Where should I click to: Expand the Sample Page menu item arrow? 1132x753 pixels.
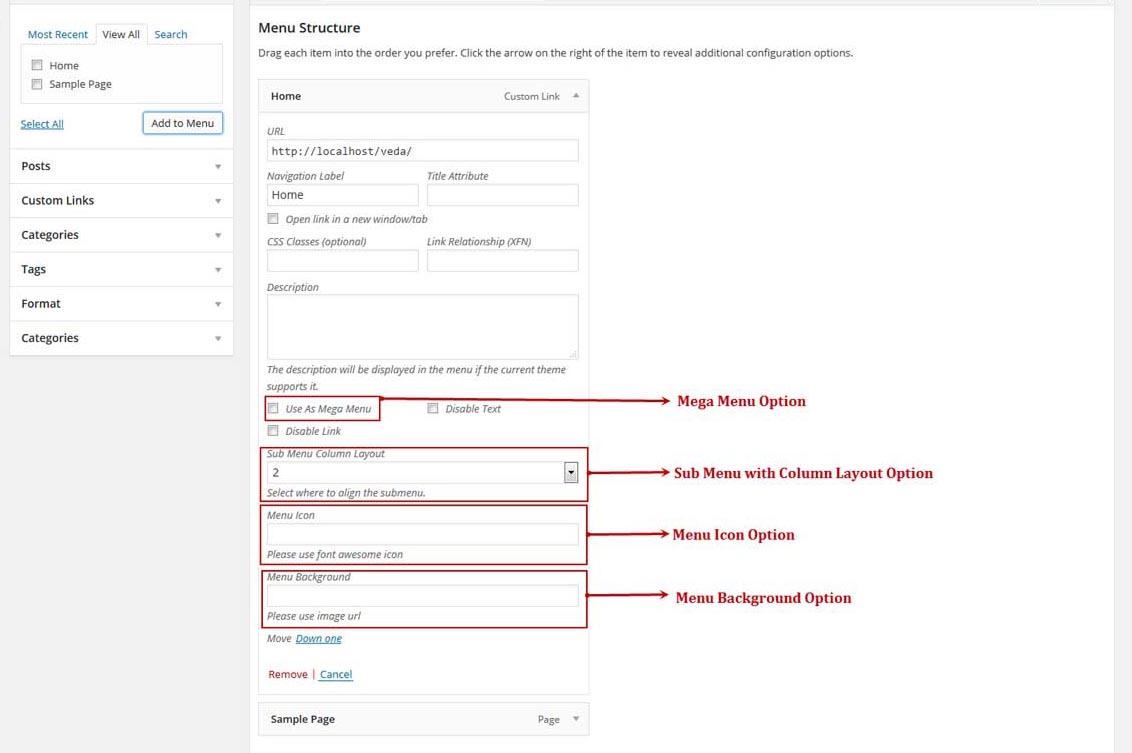pos(575,719)
